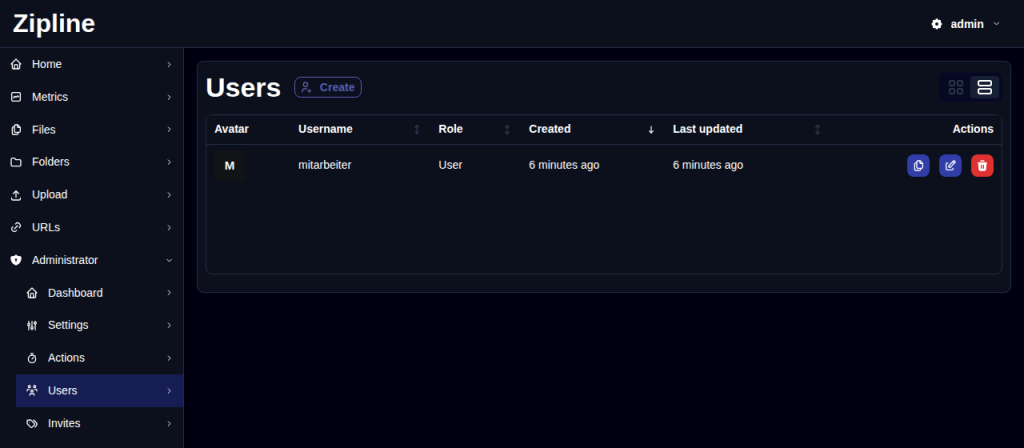
Task: Copy mitarbeiter's user ID button
Action: [x=918, y=165]
